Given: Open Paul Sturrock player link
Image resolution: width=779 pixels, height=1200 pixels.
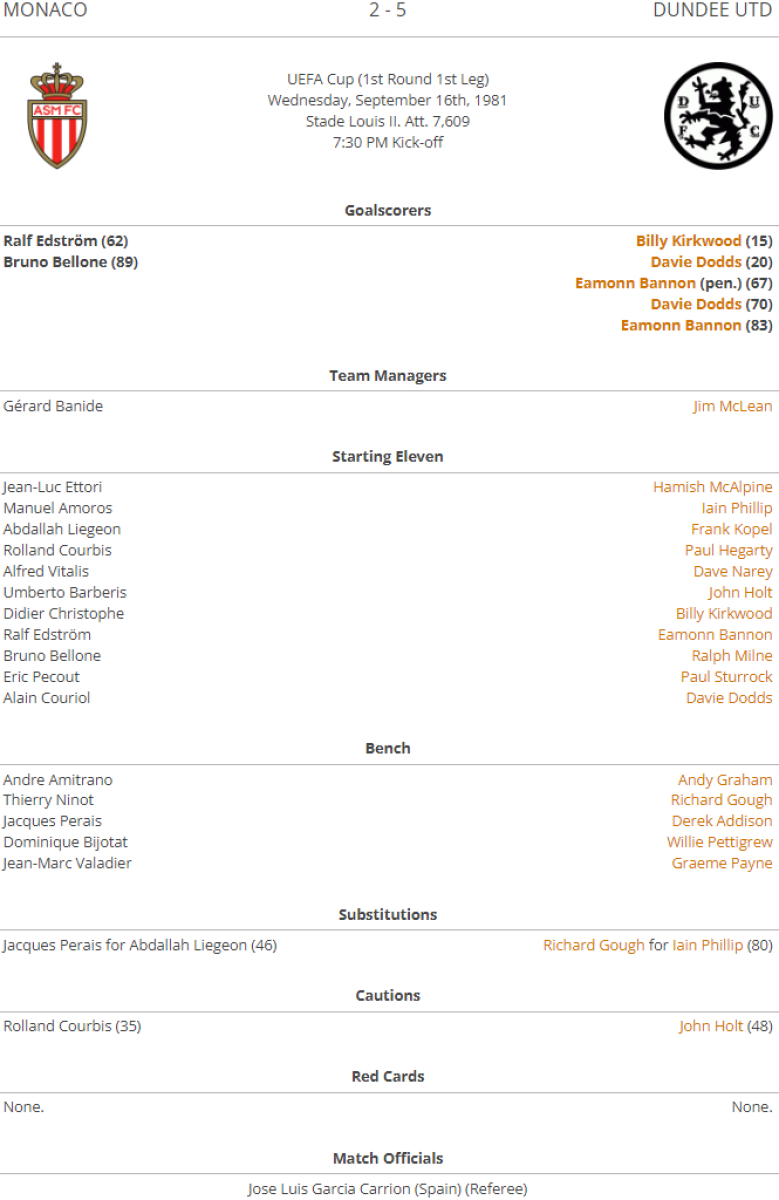Looking at the screenshot, I should point(726,676).
